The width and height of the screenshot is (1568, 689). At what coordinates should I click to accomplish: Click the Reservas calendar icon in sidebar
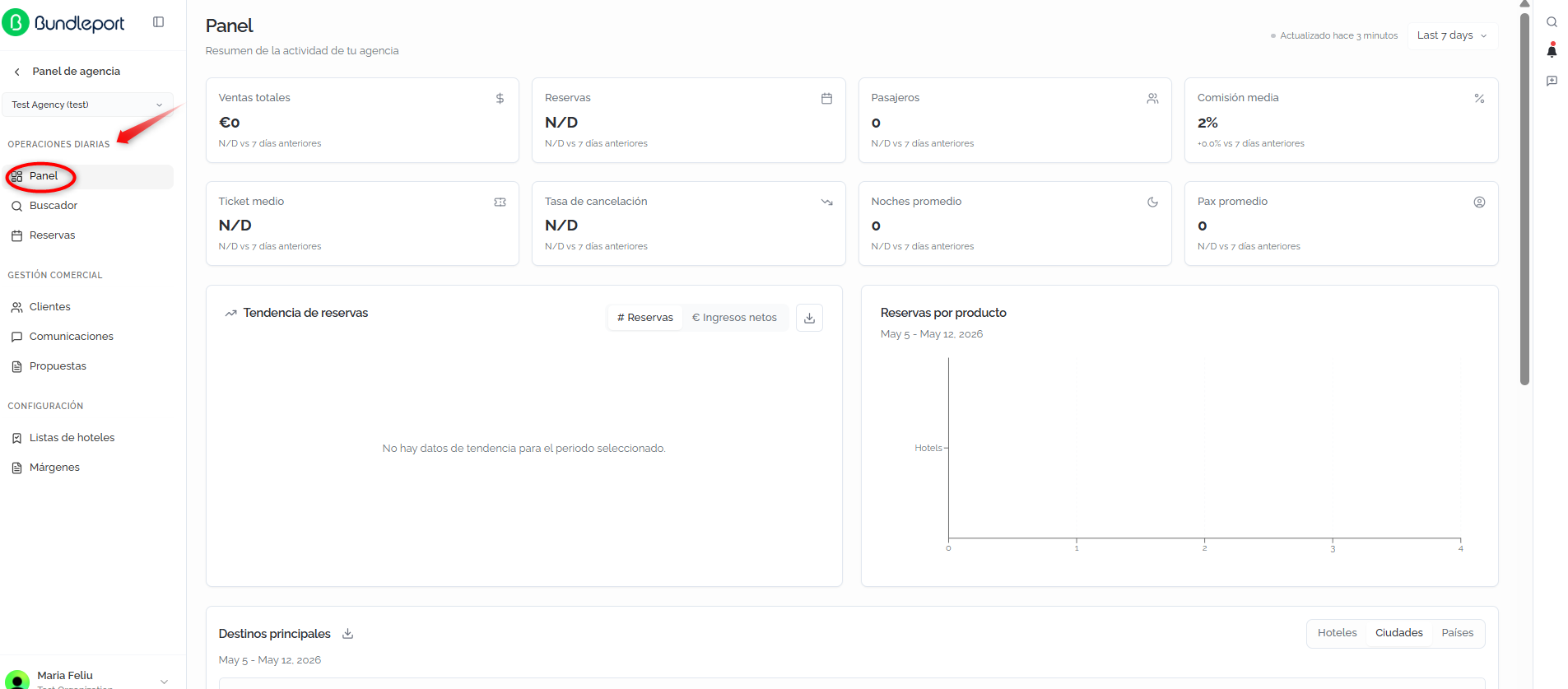point(16,236)
